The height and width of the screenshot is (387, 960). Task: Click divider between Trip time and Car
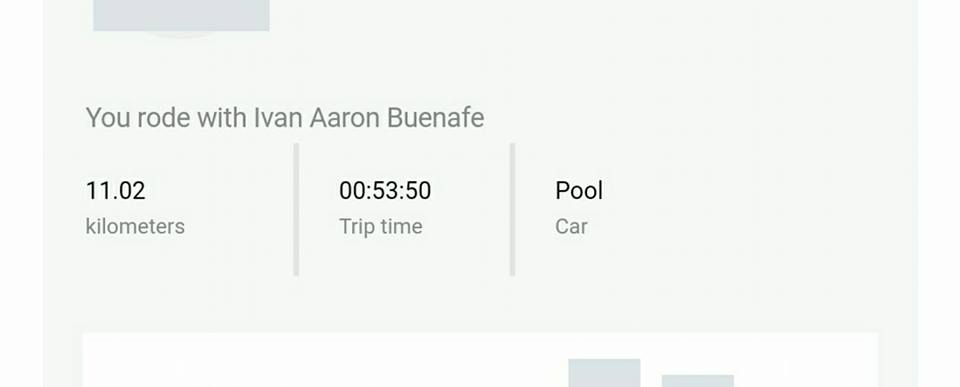click(512, 209)
